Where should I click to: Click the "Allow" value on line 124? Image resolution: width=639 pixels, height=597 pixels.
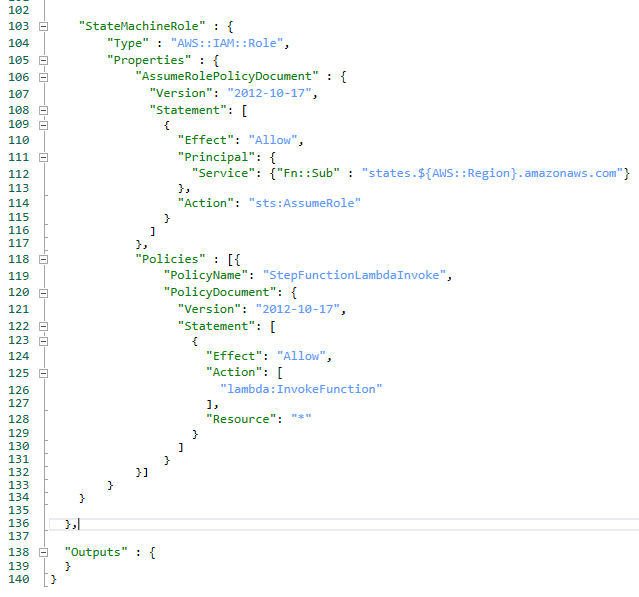point(301,356)
